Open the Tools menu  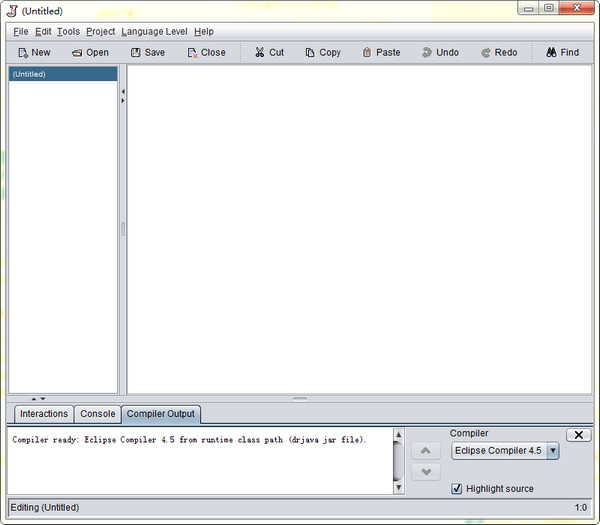click(68, 32)
